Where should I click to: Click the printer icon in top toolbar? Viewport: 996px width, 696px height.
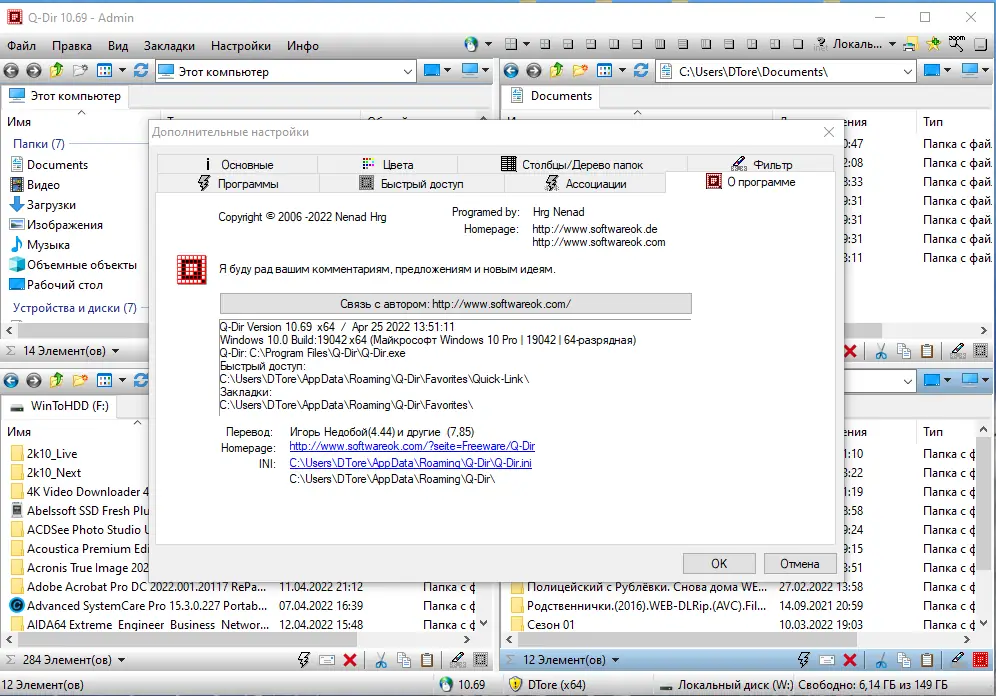pyautogui.click(x=910, y=44)
